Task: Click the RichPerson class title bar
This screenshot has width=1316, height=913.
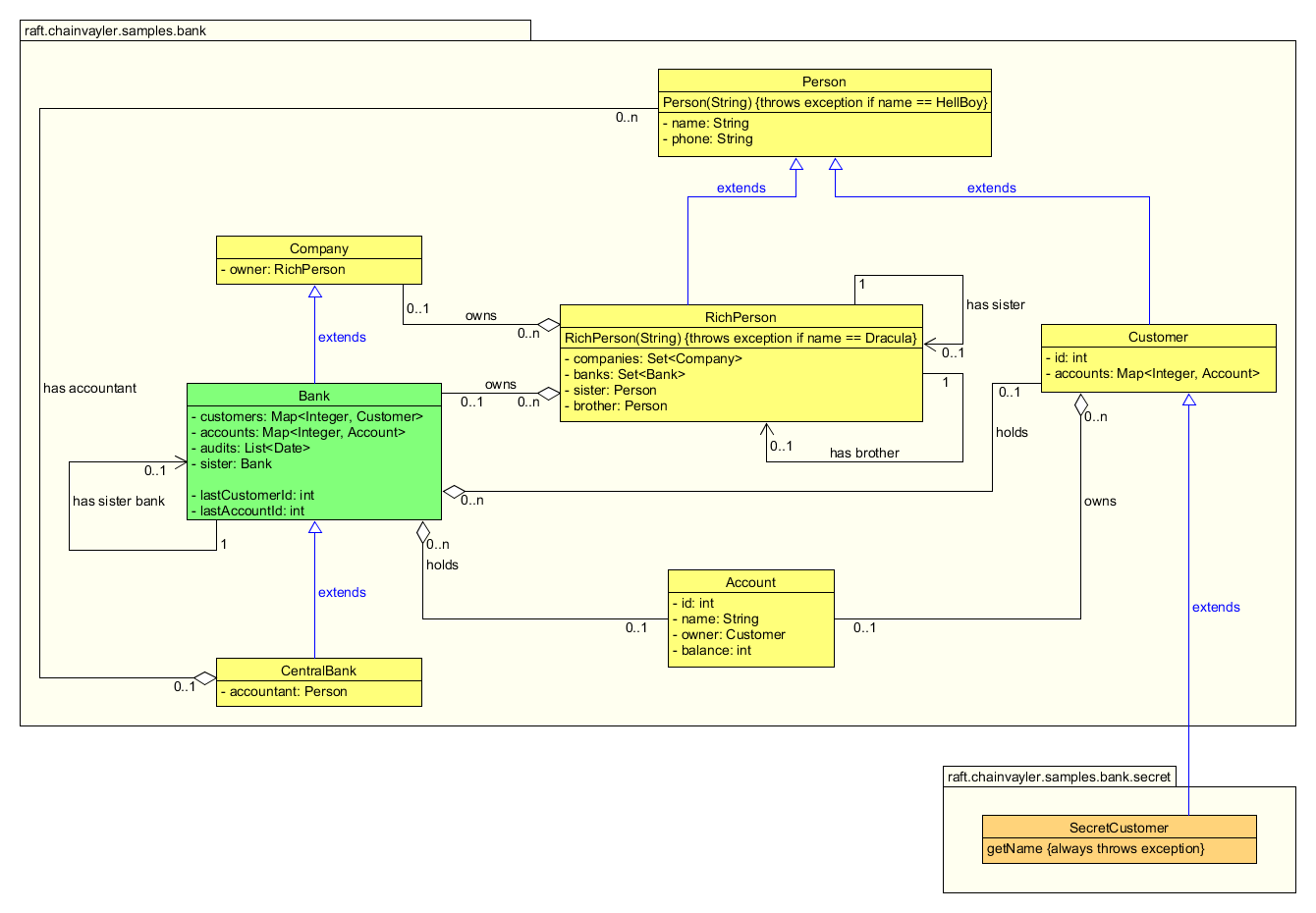Action: [x=741, y=316]
